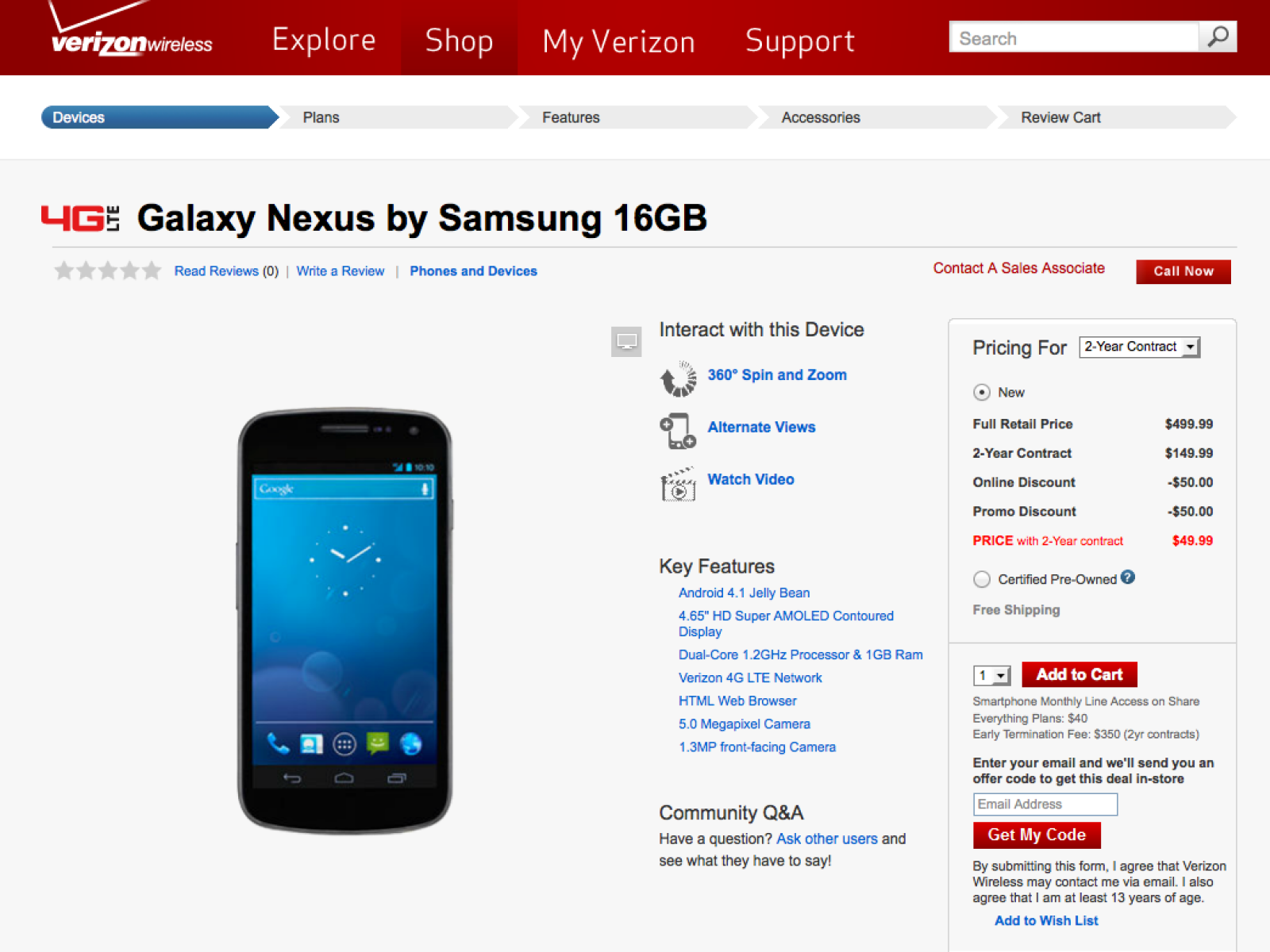Screen dimensions: 1270x952
Task: Click the Get My Code button
Action: click(1037, 835)
